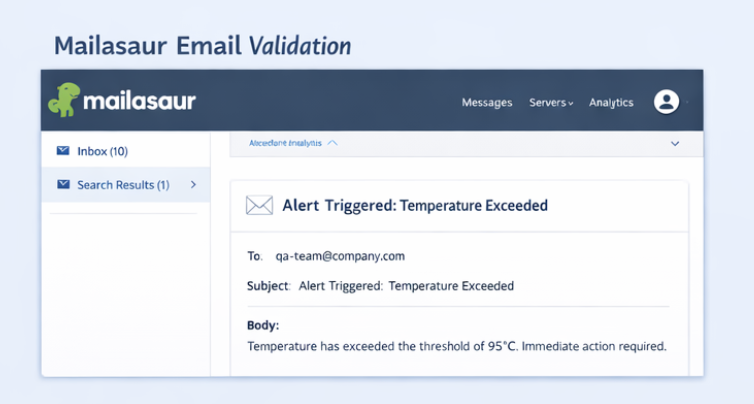Click the outlined envelope beside the alert title

pos(259,206)
